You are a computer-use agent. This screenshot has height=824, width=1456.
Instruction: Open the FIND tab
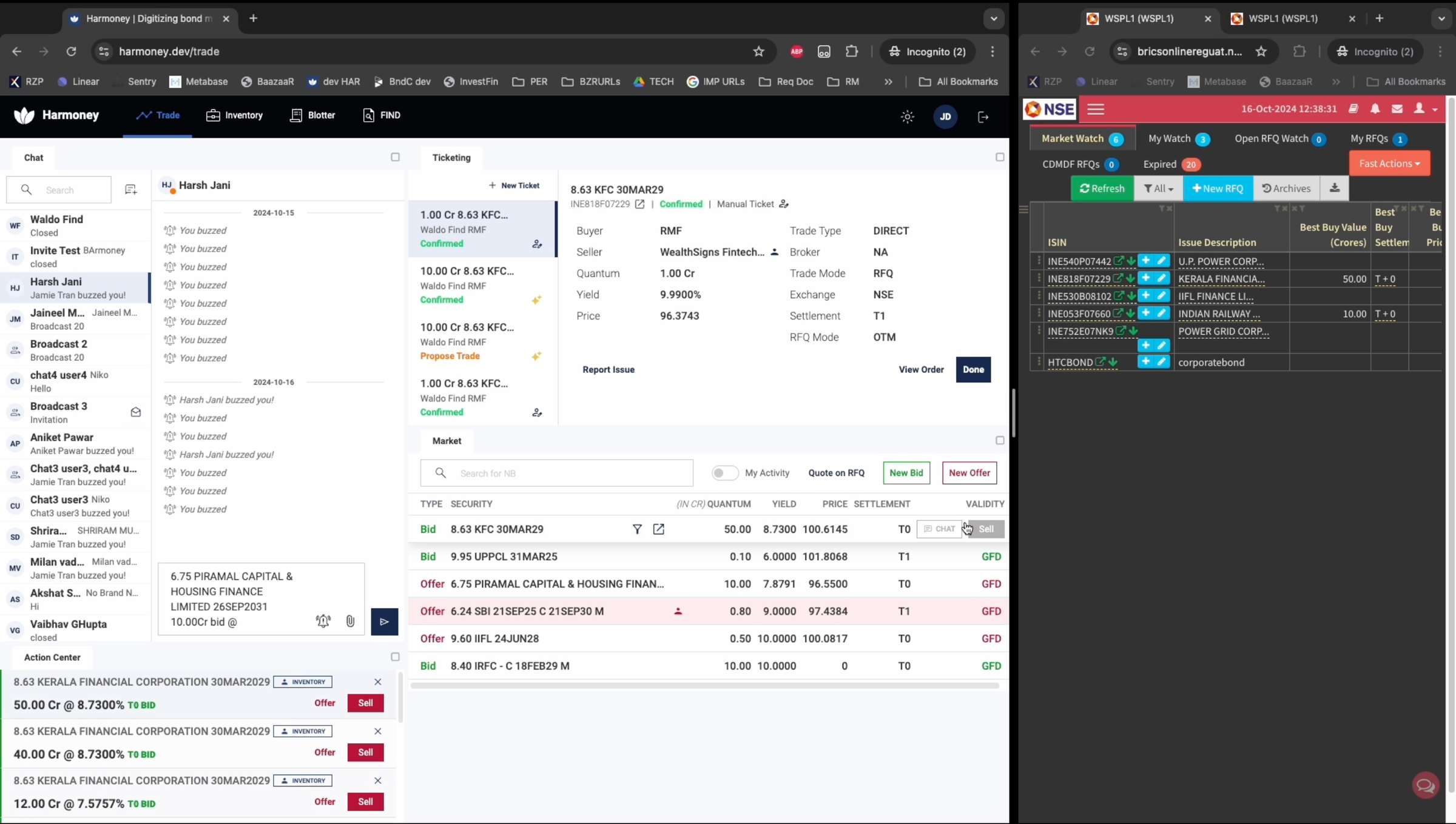pos(382,115)
